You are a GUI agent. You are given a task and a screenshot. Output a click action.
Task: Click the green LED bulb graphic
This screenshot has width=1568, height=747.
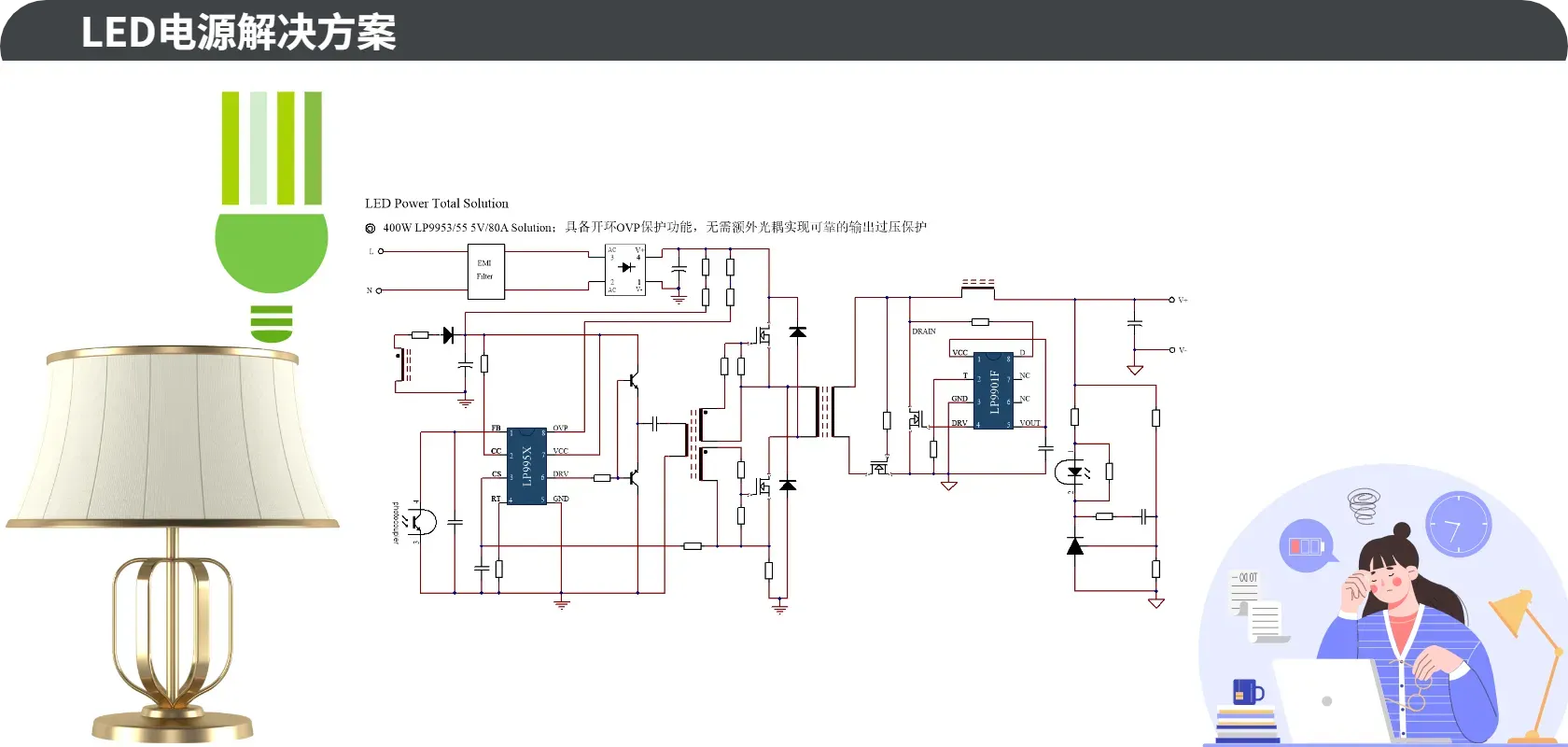(x=272, y=217)
